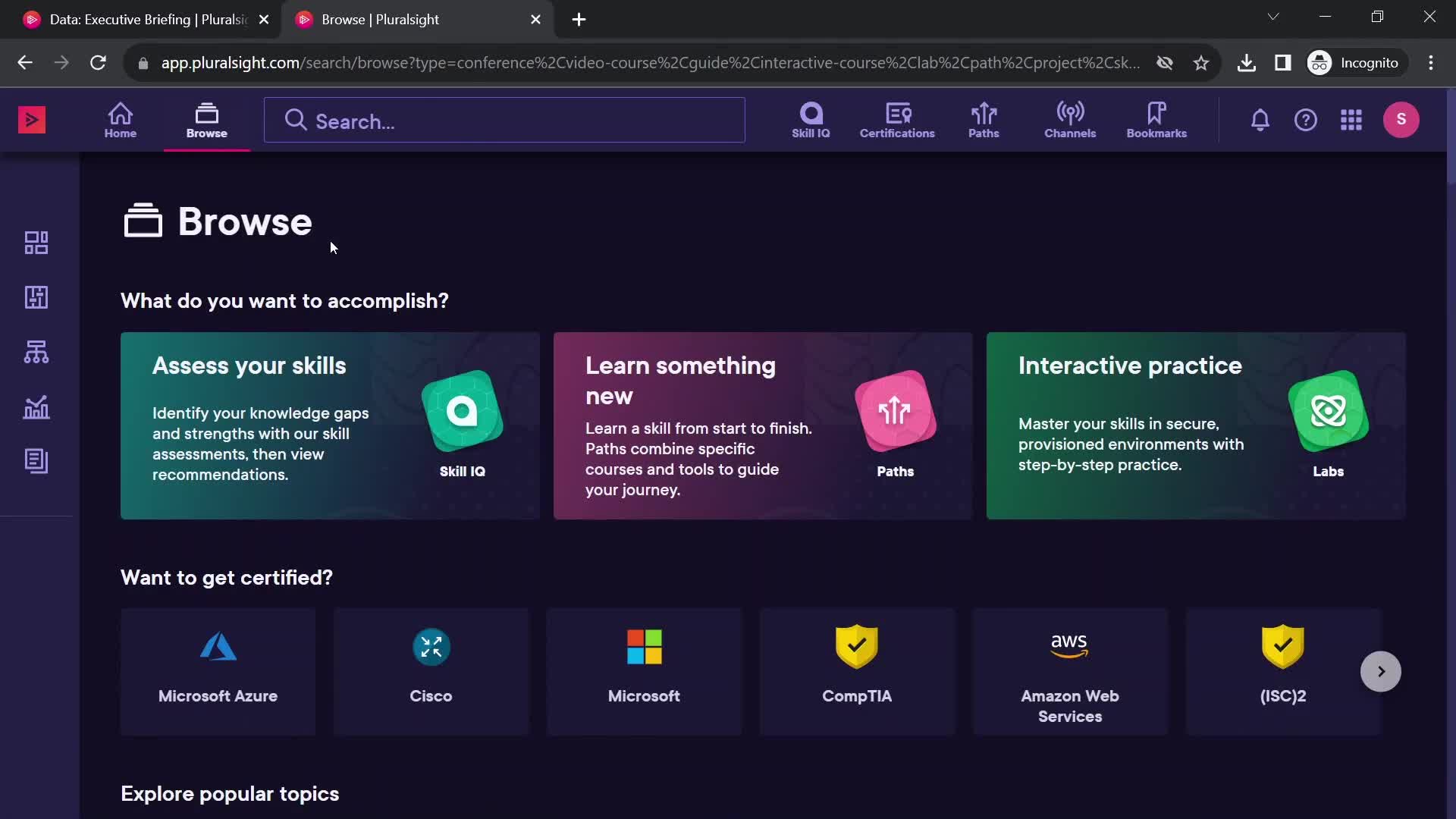Open the Interactive practice card
Image resolution: width=1456 pixels, height=819 pixels.
1196,425
